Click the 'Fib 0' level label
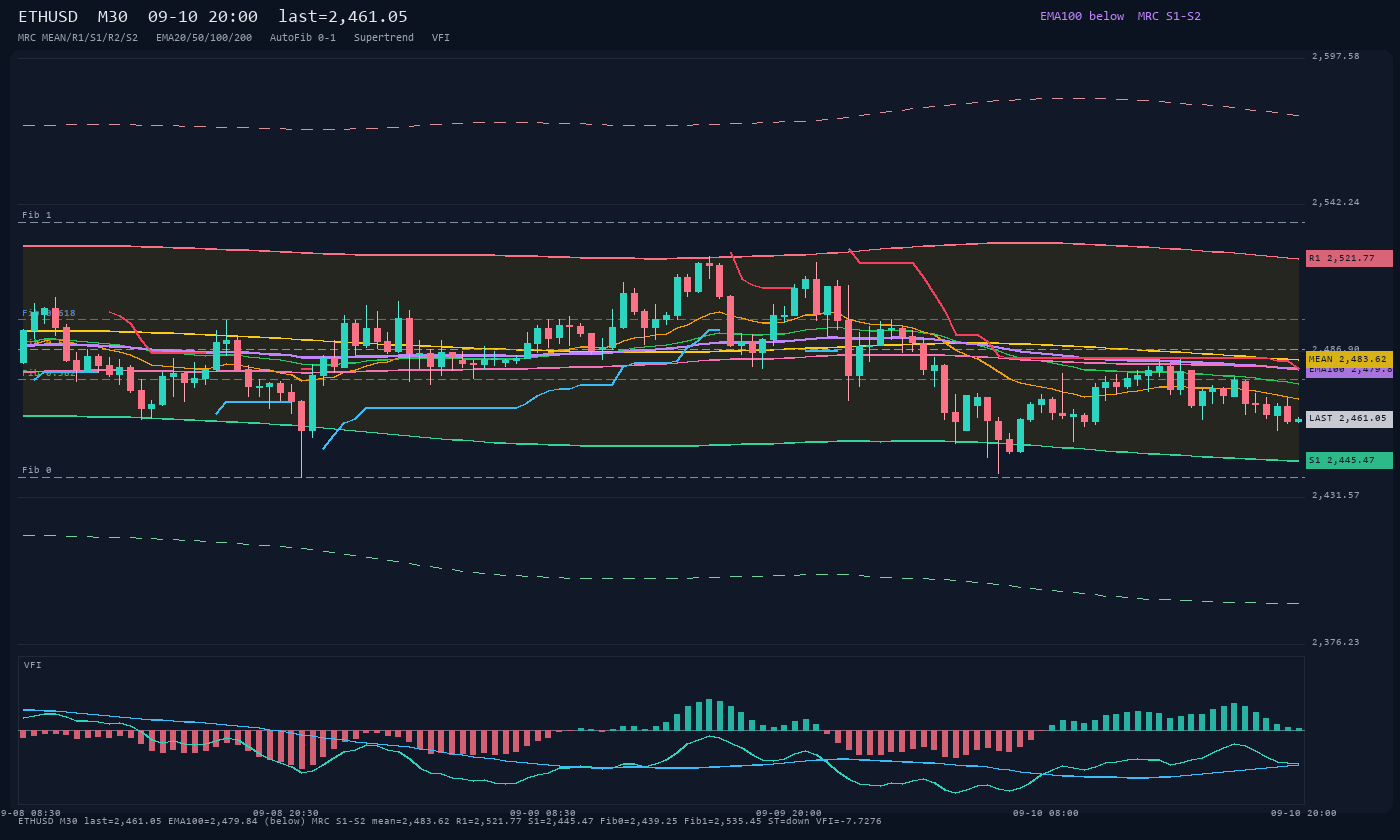The height and width of the screenshot is (840, 1400). (x=37, y=470)
